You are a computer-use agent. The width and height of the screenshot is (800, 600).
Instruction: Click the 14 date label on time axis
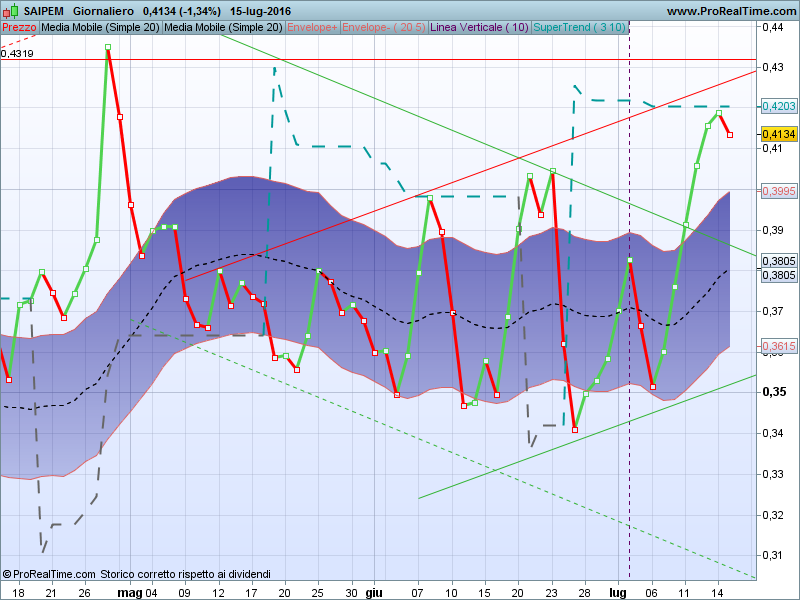pos(717,593)
